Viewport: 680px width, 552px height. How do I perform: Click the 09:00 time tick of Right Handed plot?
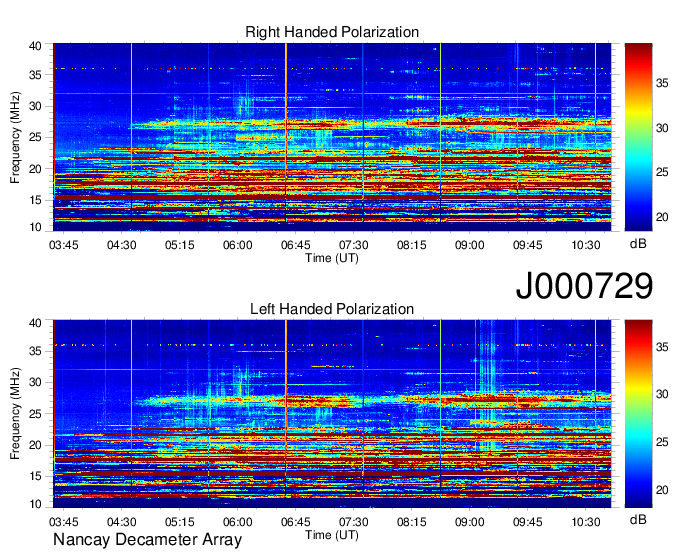pos(470,245)
